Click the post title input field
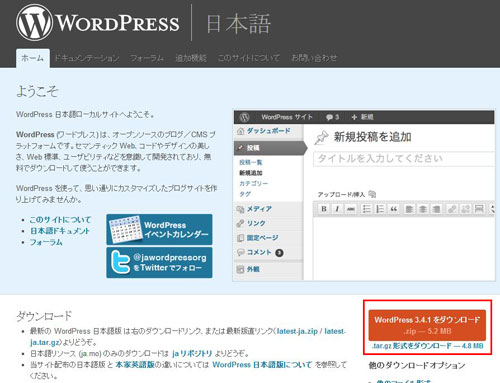 [404, 159]
